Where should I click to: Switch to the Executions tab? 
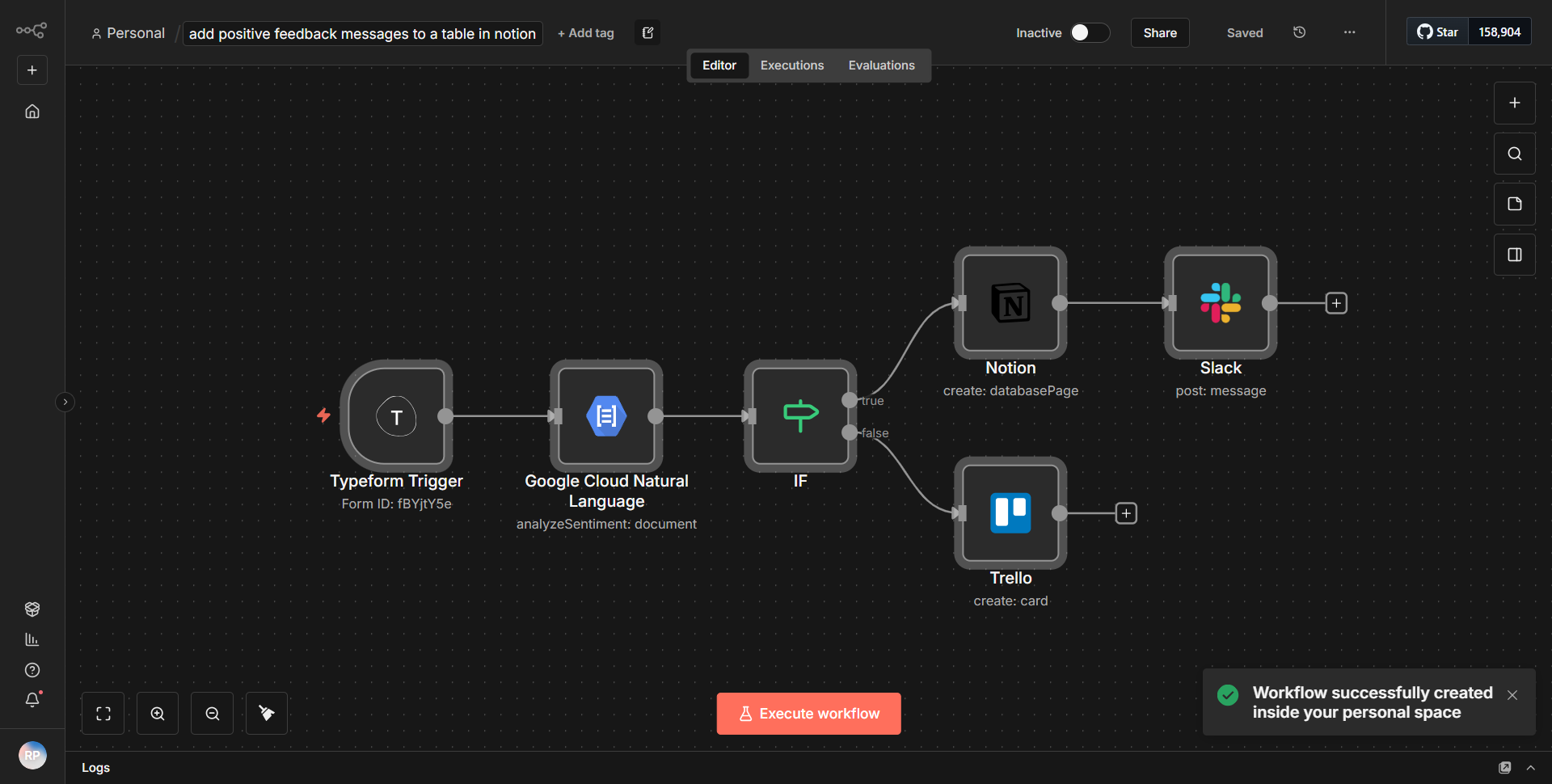(x=792, y=65)
